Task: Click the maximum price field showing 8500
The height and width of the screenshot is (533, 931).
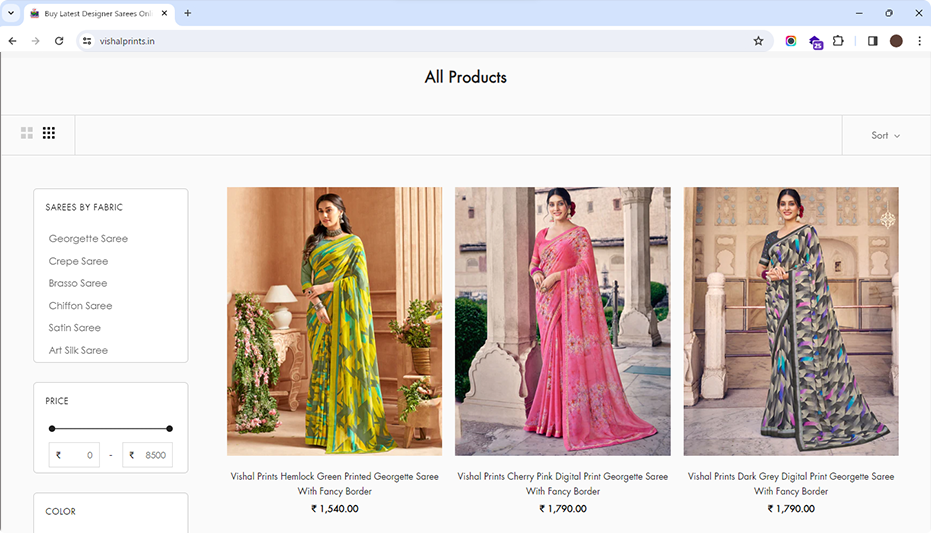Action: 147,455
